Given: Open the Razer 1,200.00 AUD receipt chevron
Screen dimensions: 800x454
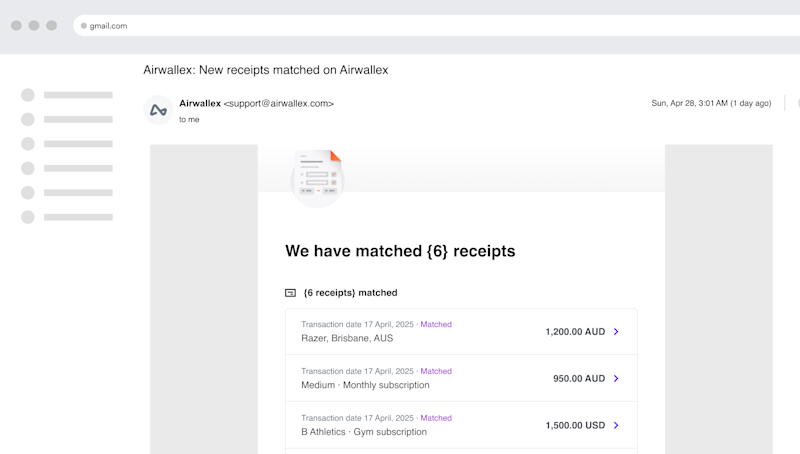Looking at the screenshot, I should pyautogui.click(x=616, y=332).
